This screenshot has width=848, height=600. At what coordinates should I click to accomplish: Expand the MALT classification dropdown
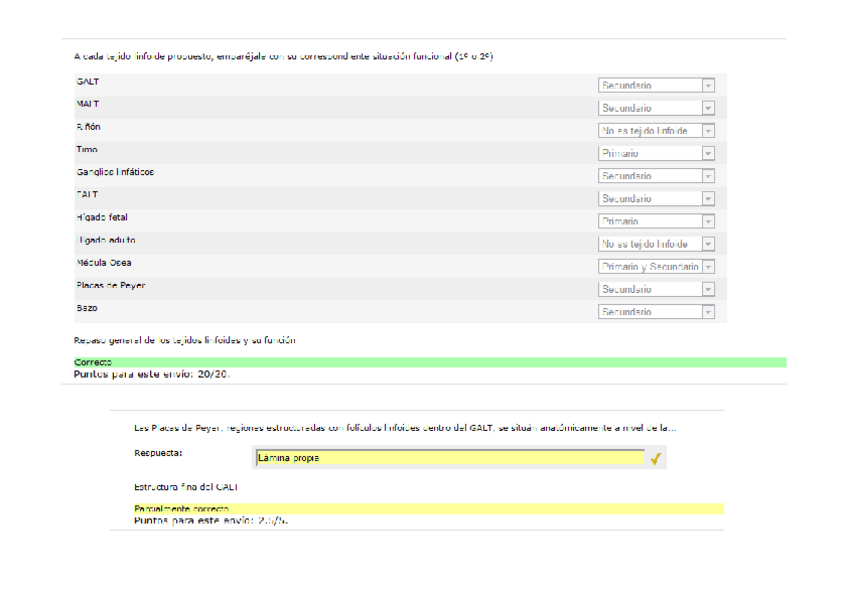point(656,108)
